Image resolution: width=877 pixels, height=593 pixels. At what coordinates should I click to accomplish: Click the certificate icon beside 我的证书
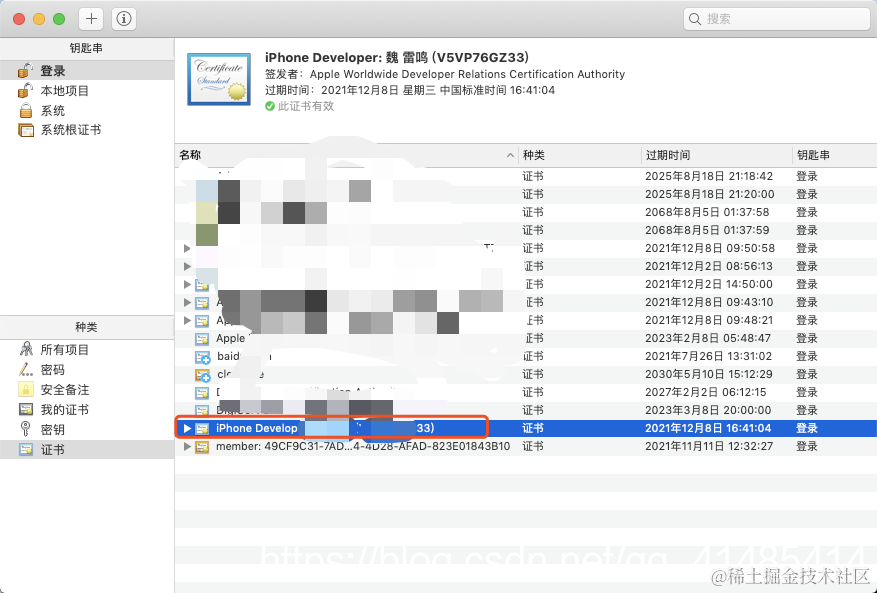pos(26,410)
